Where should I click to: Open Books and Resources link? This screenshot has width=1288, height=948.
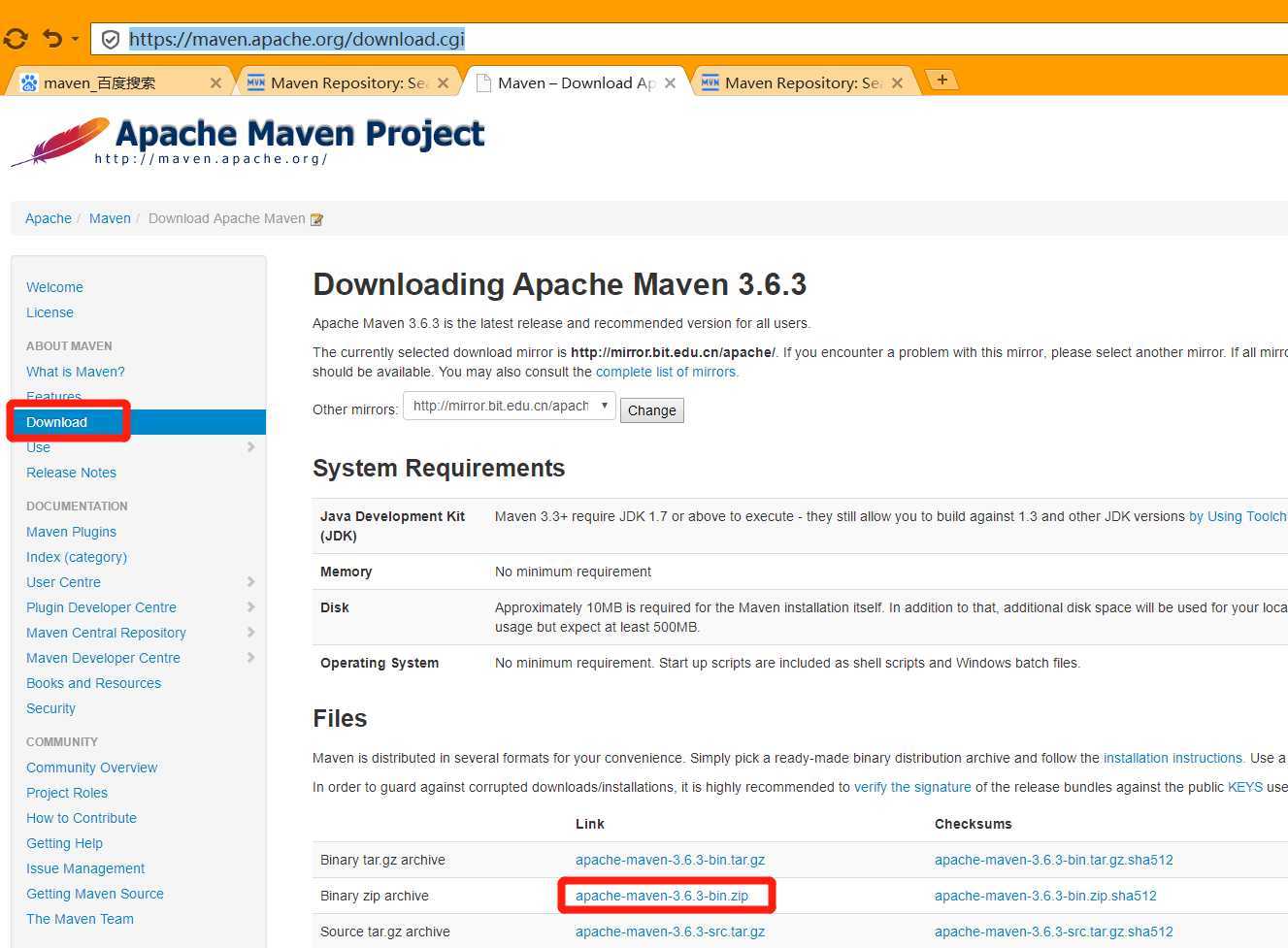[x=93, y=683]
